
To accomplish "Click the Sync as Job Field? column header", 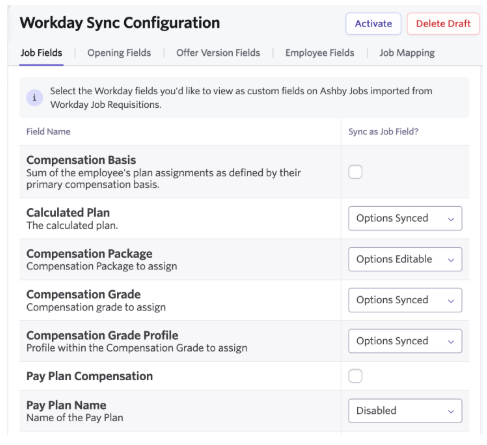I will tap(383, 132).
